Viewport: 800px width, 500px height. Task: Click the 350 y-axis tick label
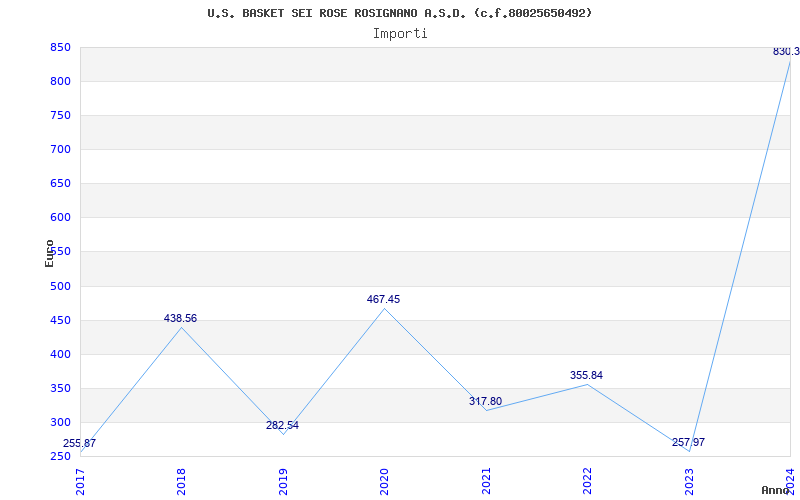tap(59, 388)
